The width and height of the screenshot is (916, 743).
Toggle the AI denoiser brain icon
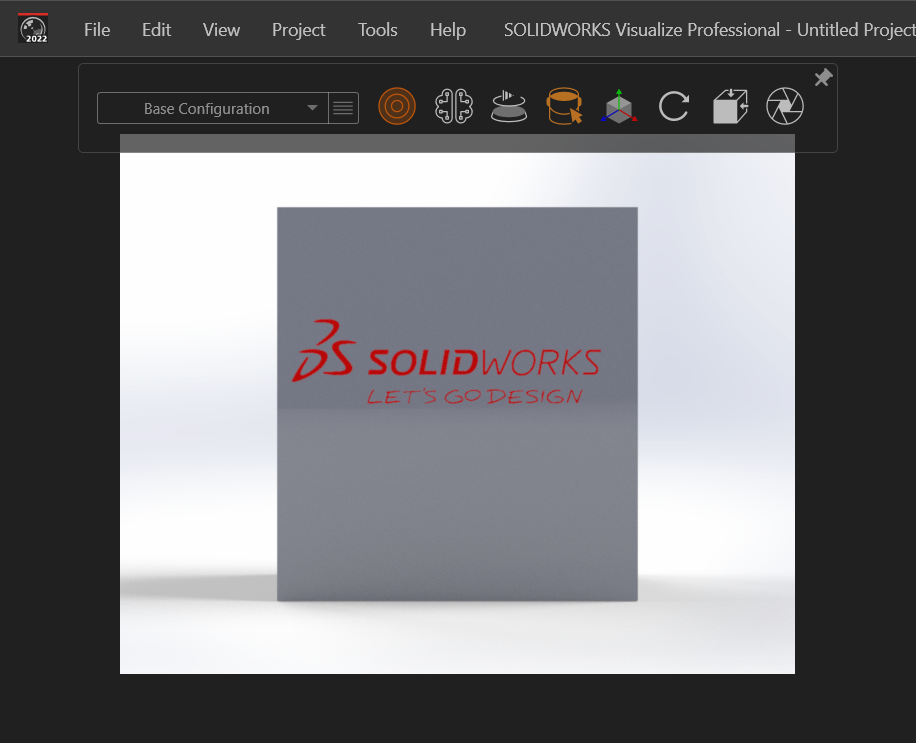pyautogui.click(x=454, y=106)
